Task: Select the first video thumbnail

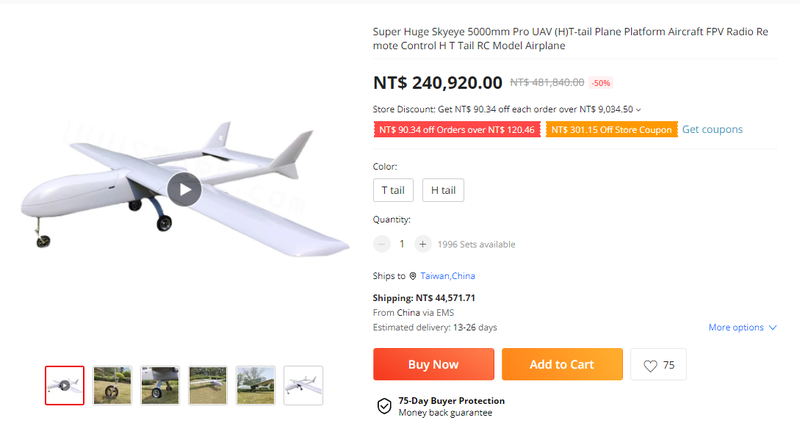Action: click(64, 385)
